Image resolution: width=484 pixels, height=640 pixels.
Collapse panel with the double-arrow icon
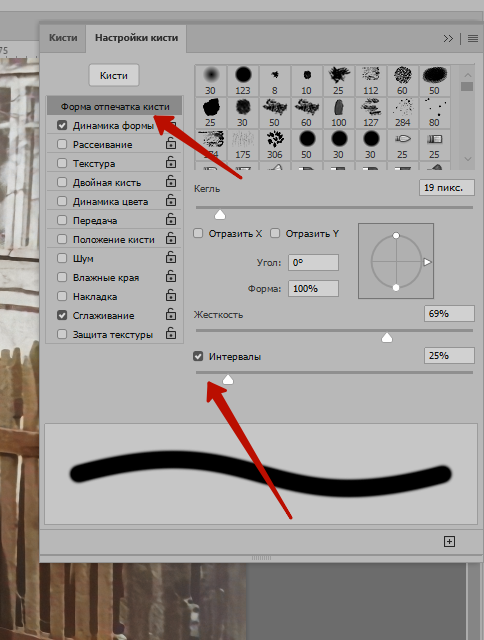point(448,38)
